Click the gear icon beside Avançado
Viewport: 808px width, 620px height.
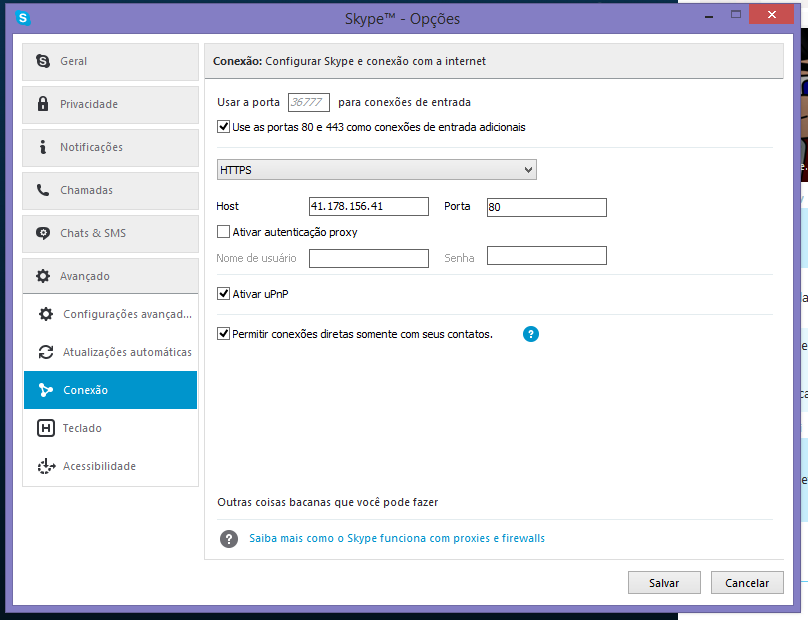pos(43,276)
